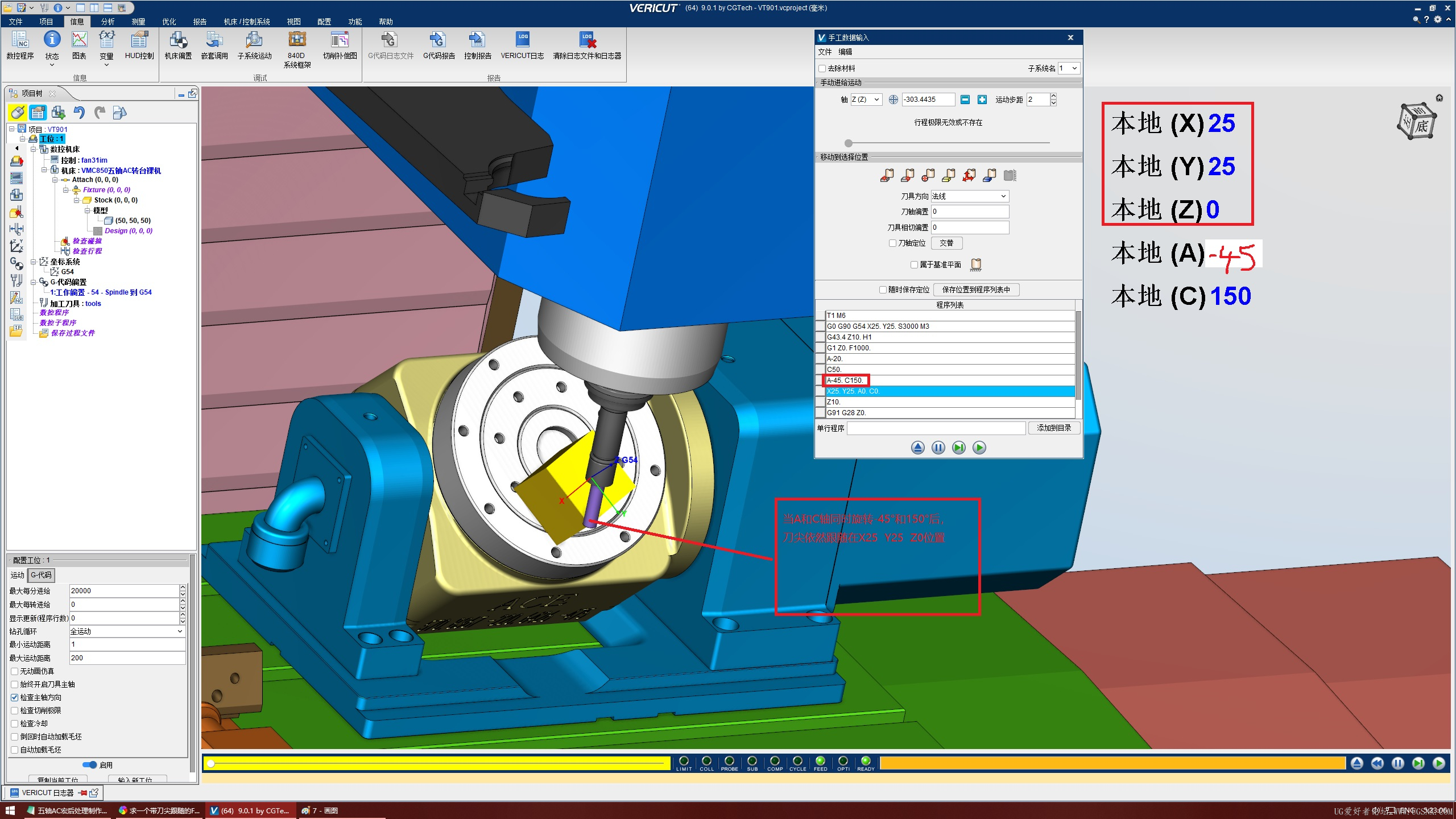Screen dimensions: 1456x819
Task: Open the 分析 menu tab
Action: coord(107,22)
